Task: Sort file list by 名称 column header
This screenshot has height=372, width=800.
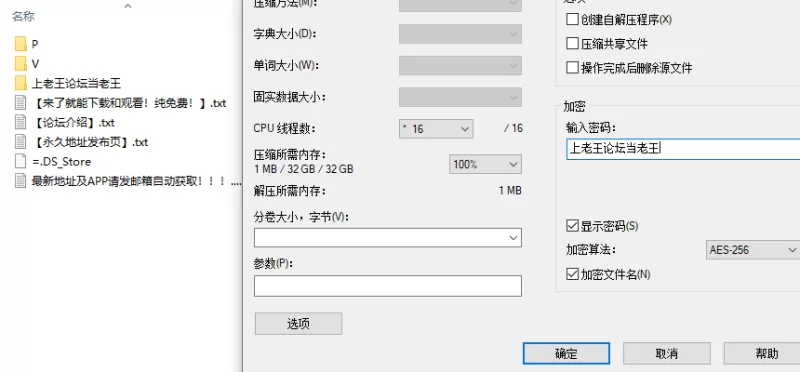Action: (x=23, y=16)
